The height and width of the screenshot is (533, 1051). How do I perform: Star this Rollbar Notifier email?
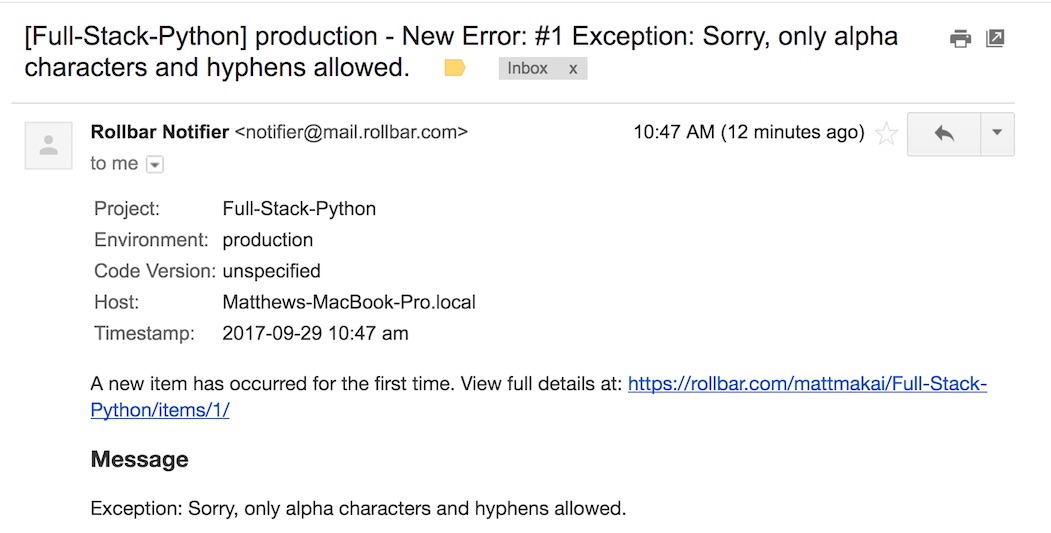(886, 133)
